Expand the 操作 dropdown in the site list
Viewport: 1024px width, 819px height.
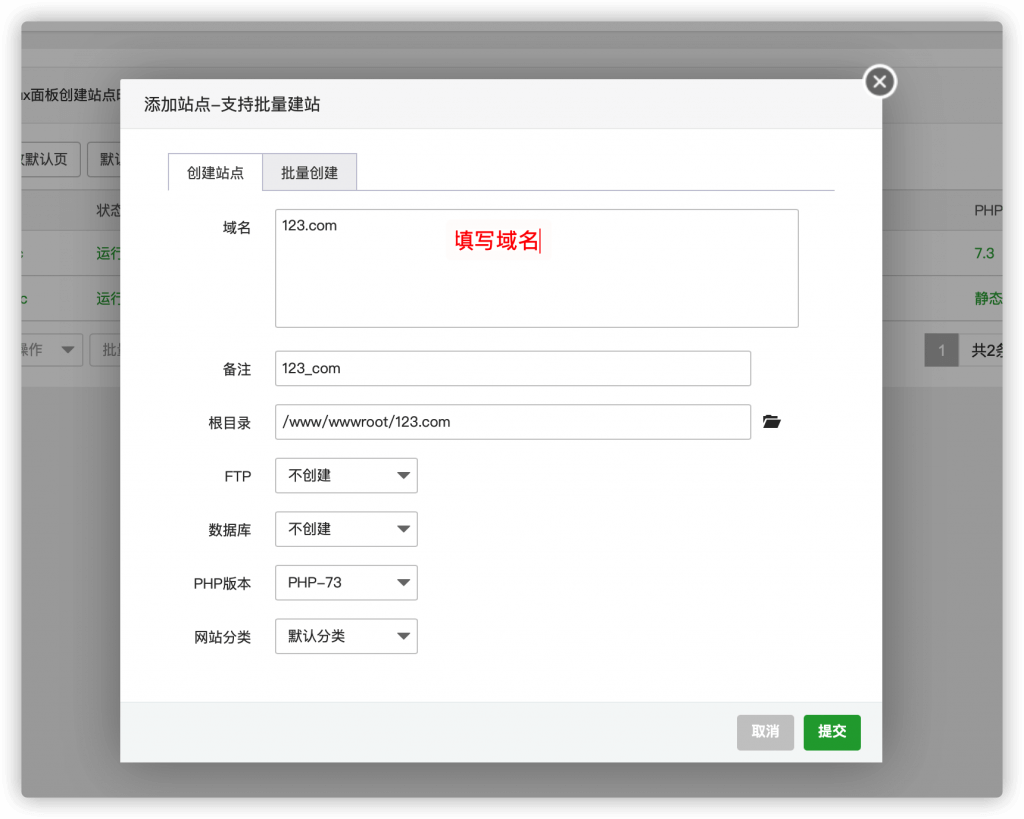pyautogui.click(x=51, y=350)
